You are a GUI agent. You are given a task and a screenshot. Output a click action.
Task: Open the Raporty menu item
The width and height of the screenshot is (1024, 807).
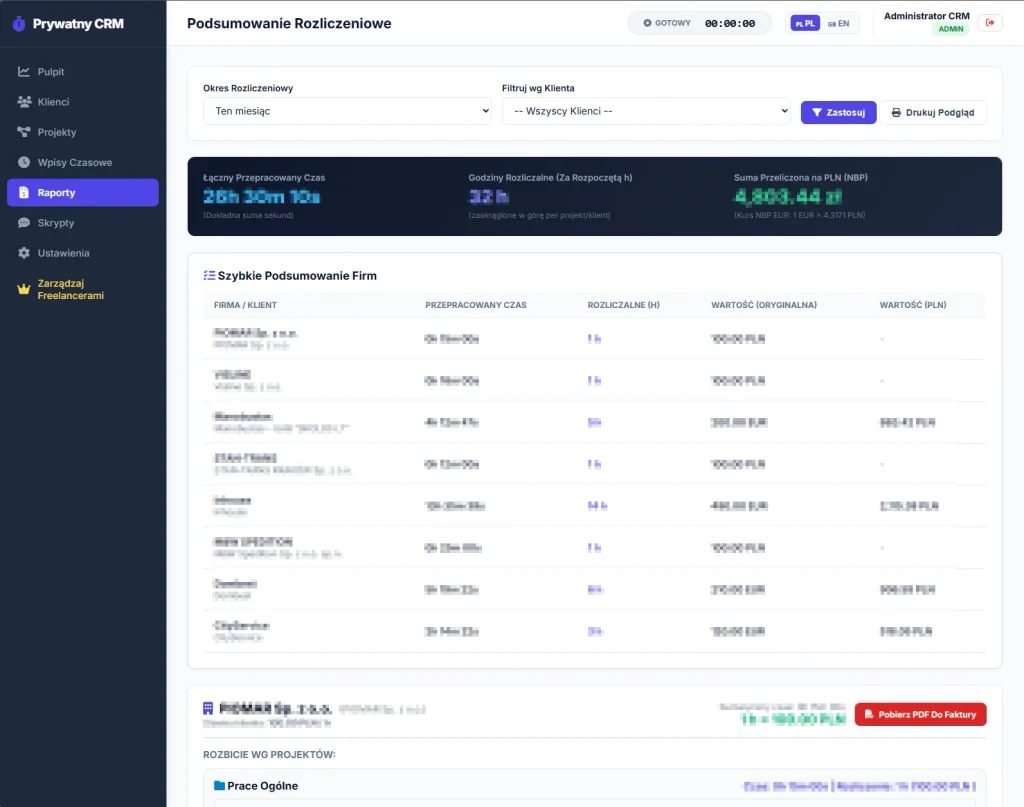click(83, 193)
